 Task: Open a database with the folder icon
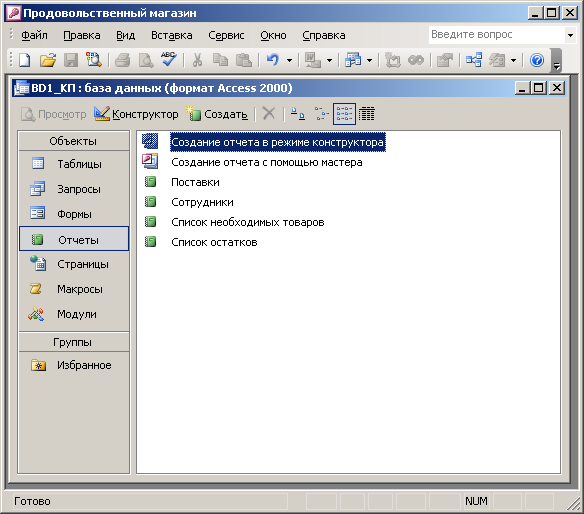(x=48, y=60)
